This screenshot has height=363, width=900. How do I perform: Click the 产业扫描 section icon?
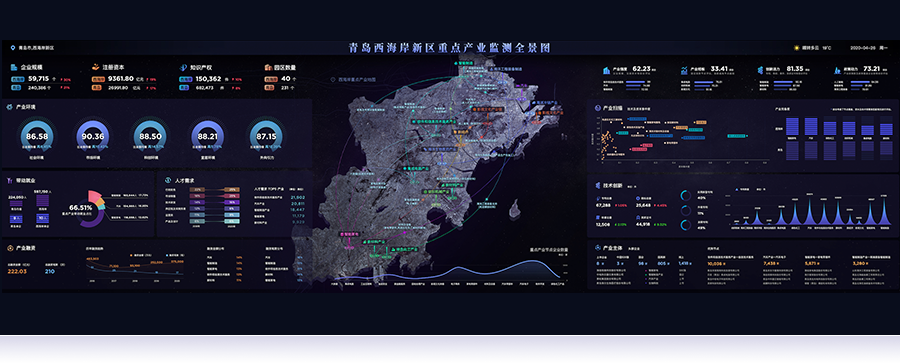pos(598,107)
